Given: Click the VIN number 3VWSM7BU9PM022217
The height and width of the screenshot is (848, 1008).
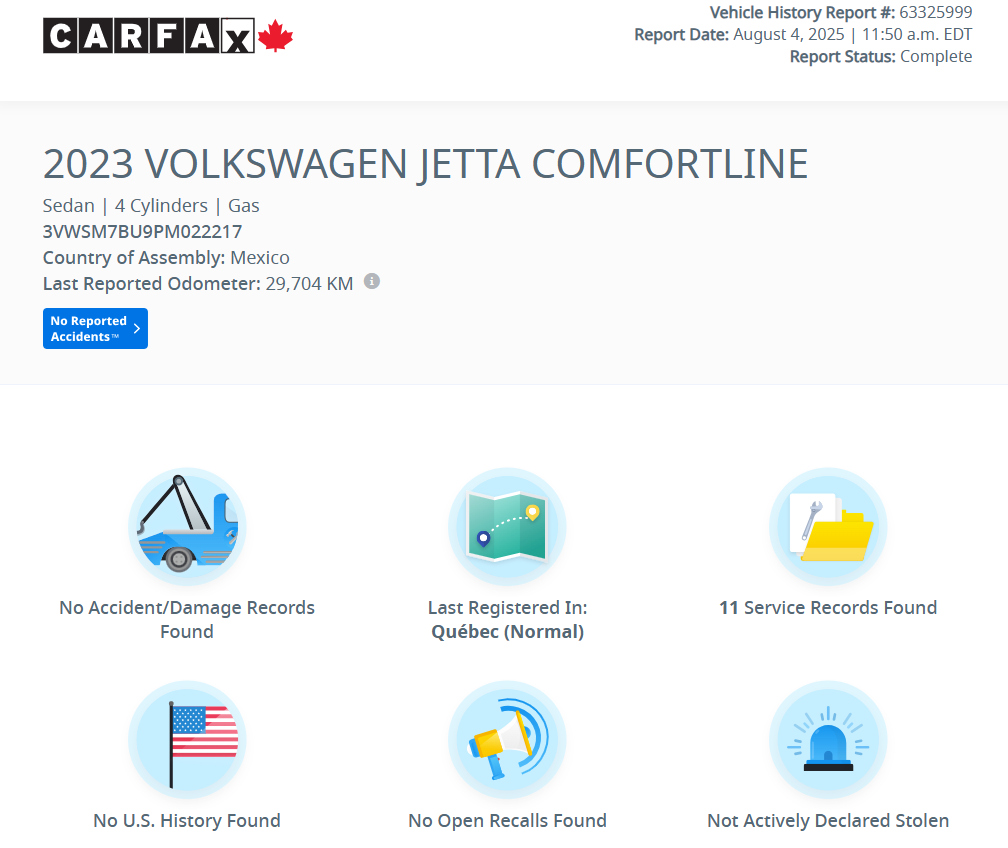Looking at the screenshot, I should [x=142, y=231].
